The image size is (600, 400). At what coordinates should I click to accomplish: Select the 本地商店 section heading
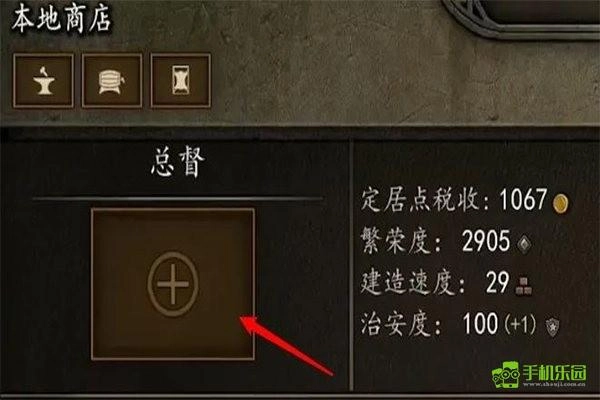coord(61,19)
